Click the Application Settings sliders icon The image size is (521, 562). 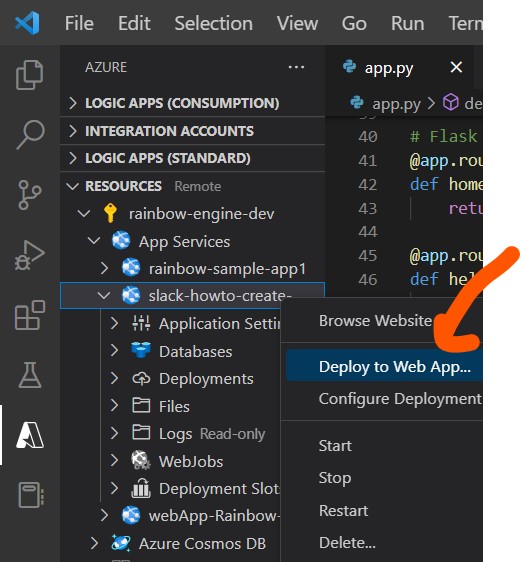141,323
